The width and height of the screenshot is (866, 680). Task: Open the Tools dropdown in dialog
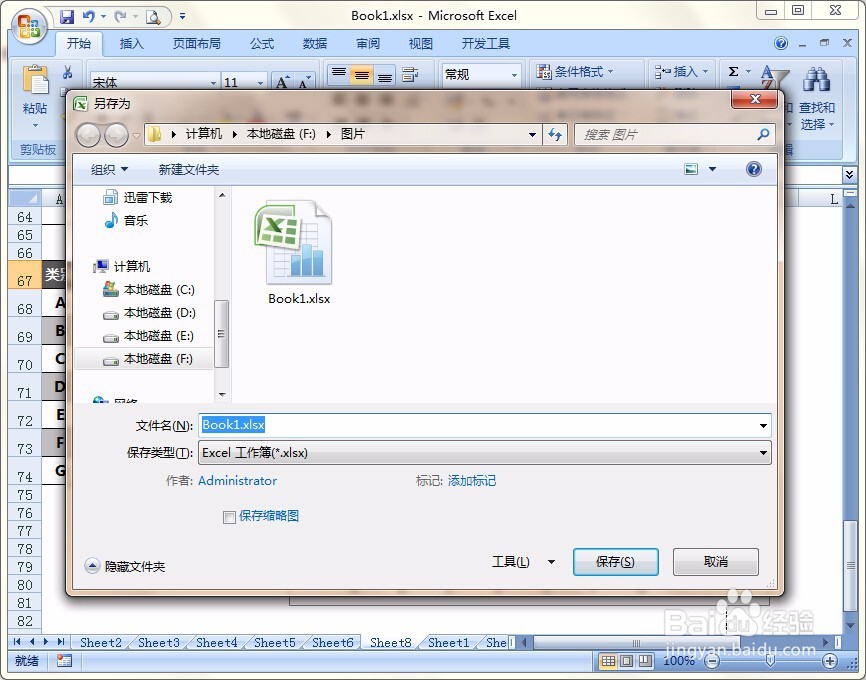[523, 562]
